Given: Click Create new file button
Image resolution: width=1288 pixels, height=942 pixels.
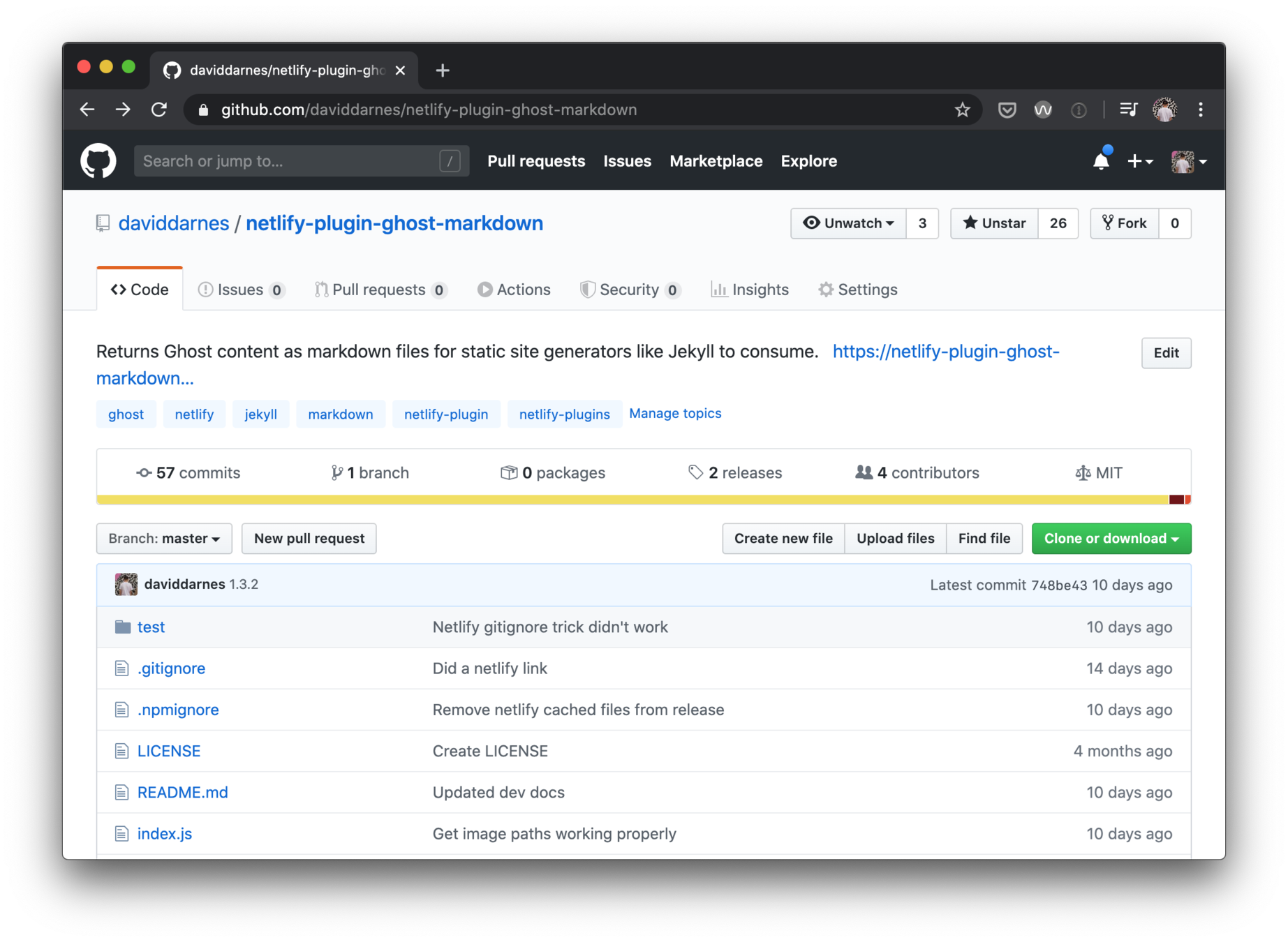Looking at the screenshot, I should click(x=783, y=538).
